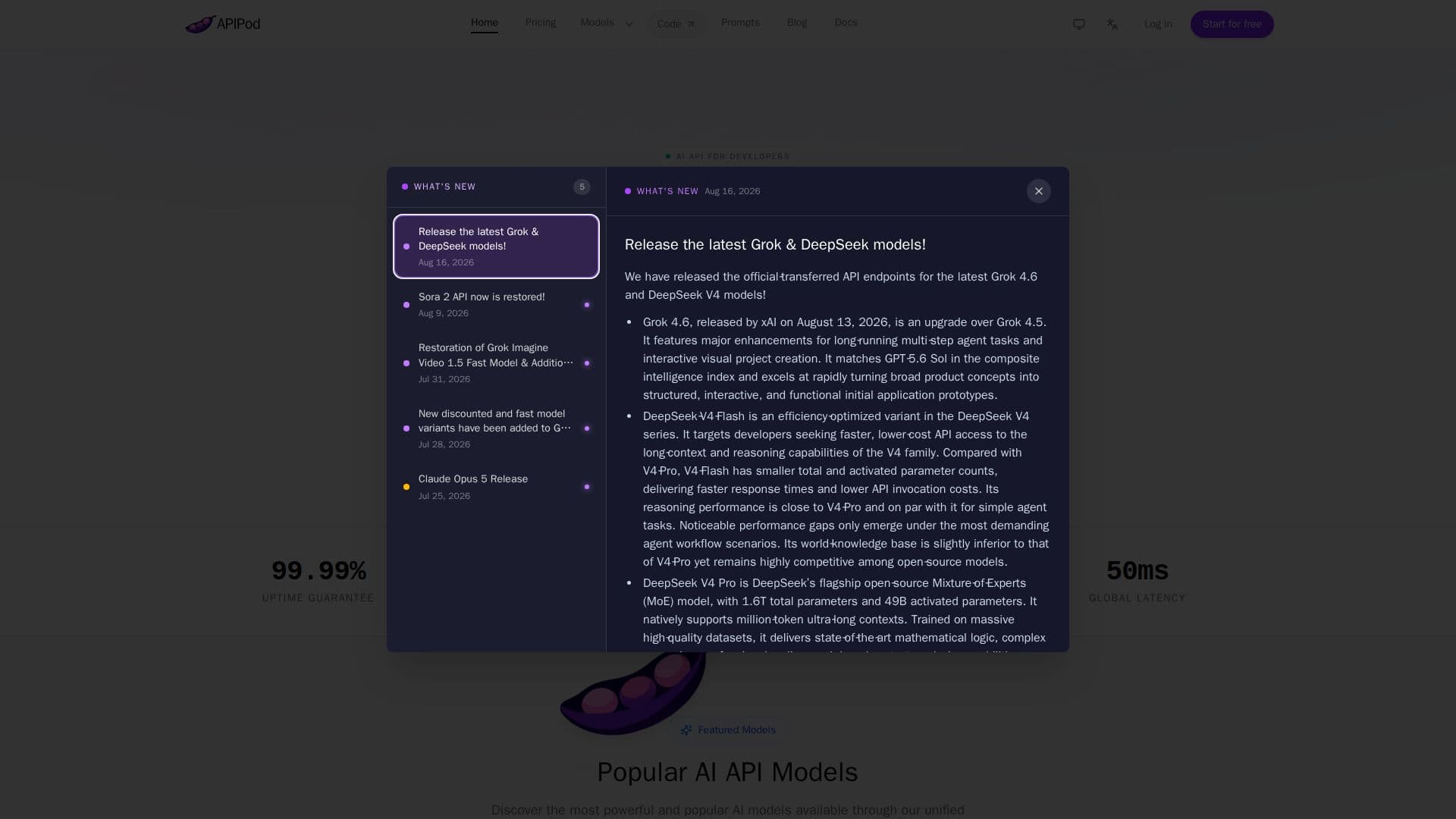Select the Grok & DeepSeek release entry
The height and width of the screenshot is (819, 1456).
tap(496, 246)
